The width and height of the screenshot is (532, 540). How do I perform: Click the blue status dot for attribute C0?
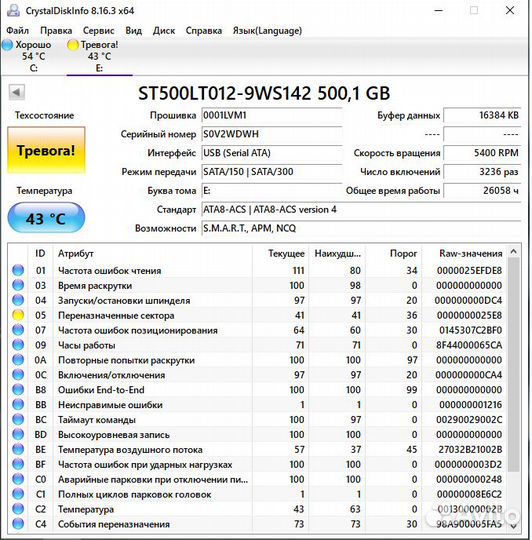coord(18,479)
